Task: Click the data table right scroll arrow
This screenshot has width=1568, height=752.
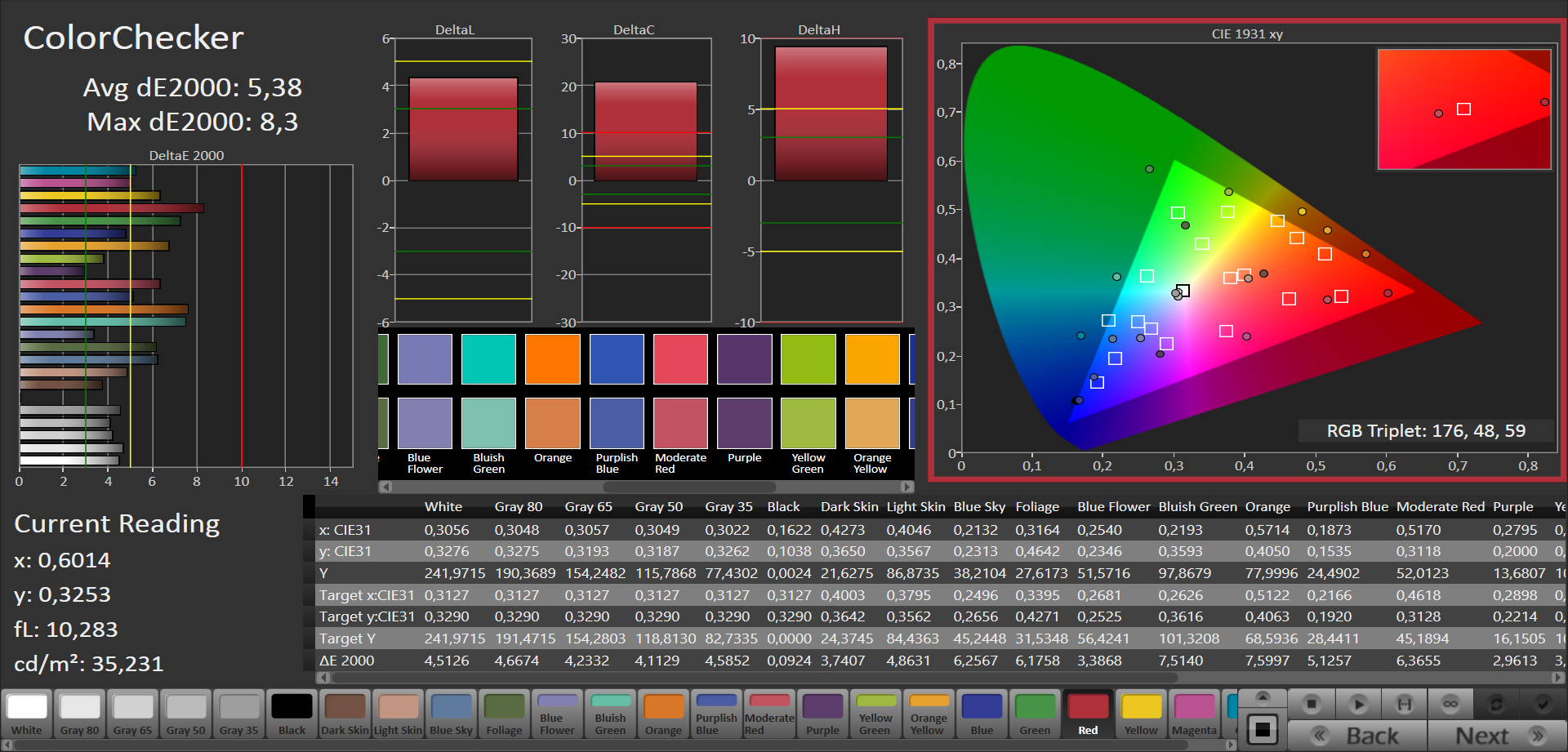Action: 1559,678
